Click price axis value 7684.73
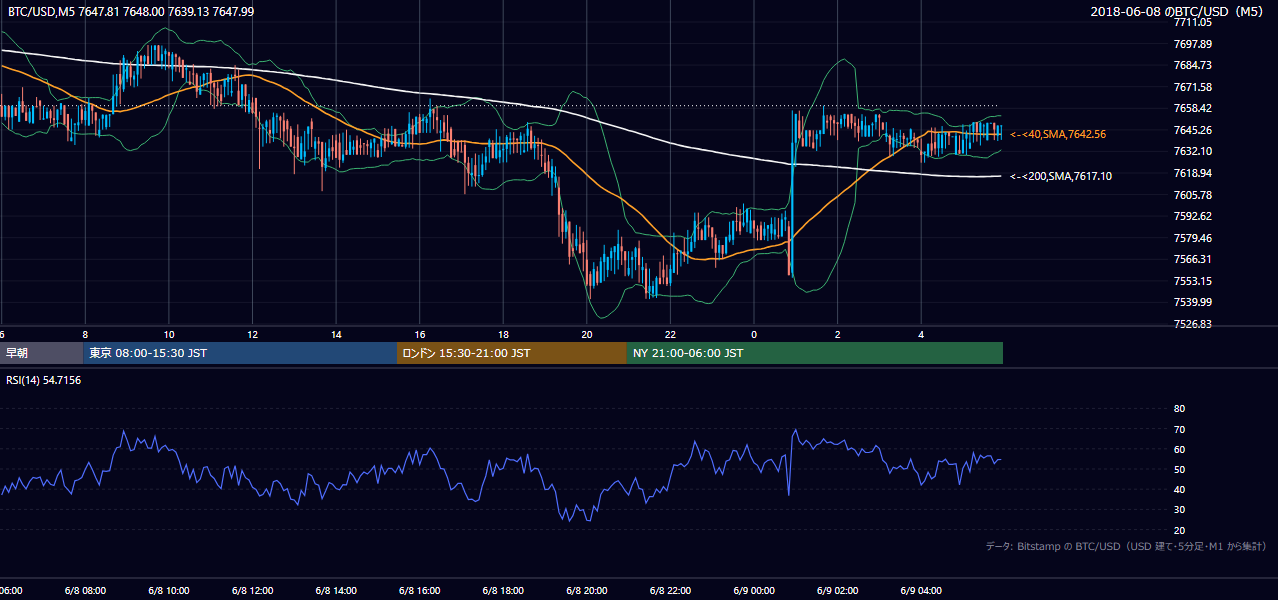Viewport: 1278px width, 600px height. click(1192, 65)
